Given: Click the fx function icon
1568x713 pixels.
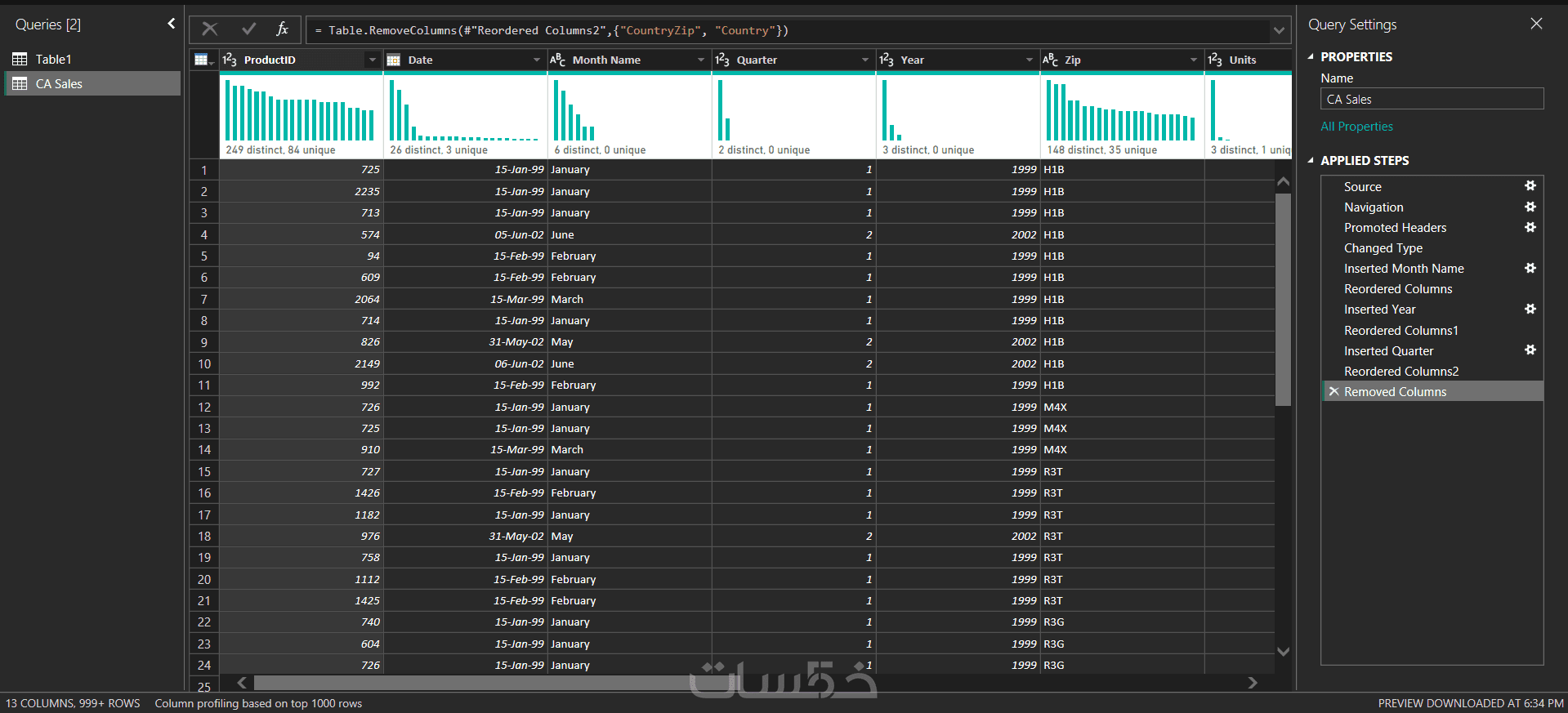Looking at the screenshot, I should (x=283, y=29).
